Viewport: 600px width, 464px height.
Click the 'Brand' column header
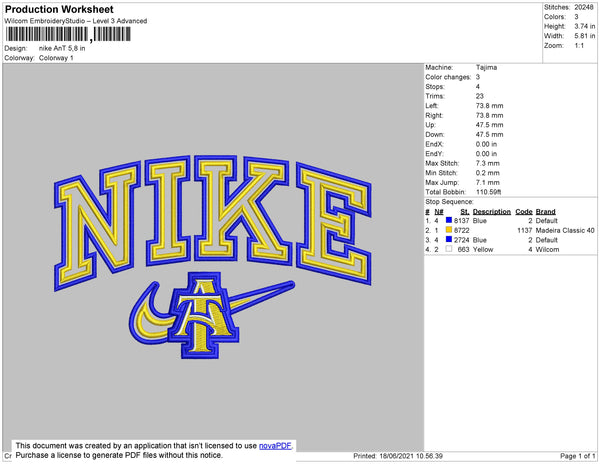coord(545,212)
